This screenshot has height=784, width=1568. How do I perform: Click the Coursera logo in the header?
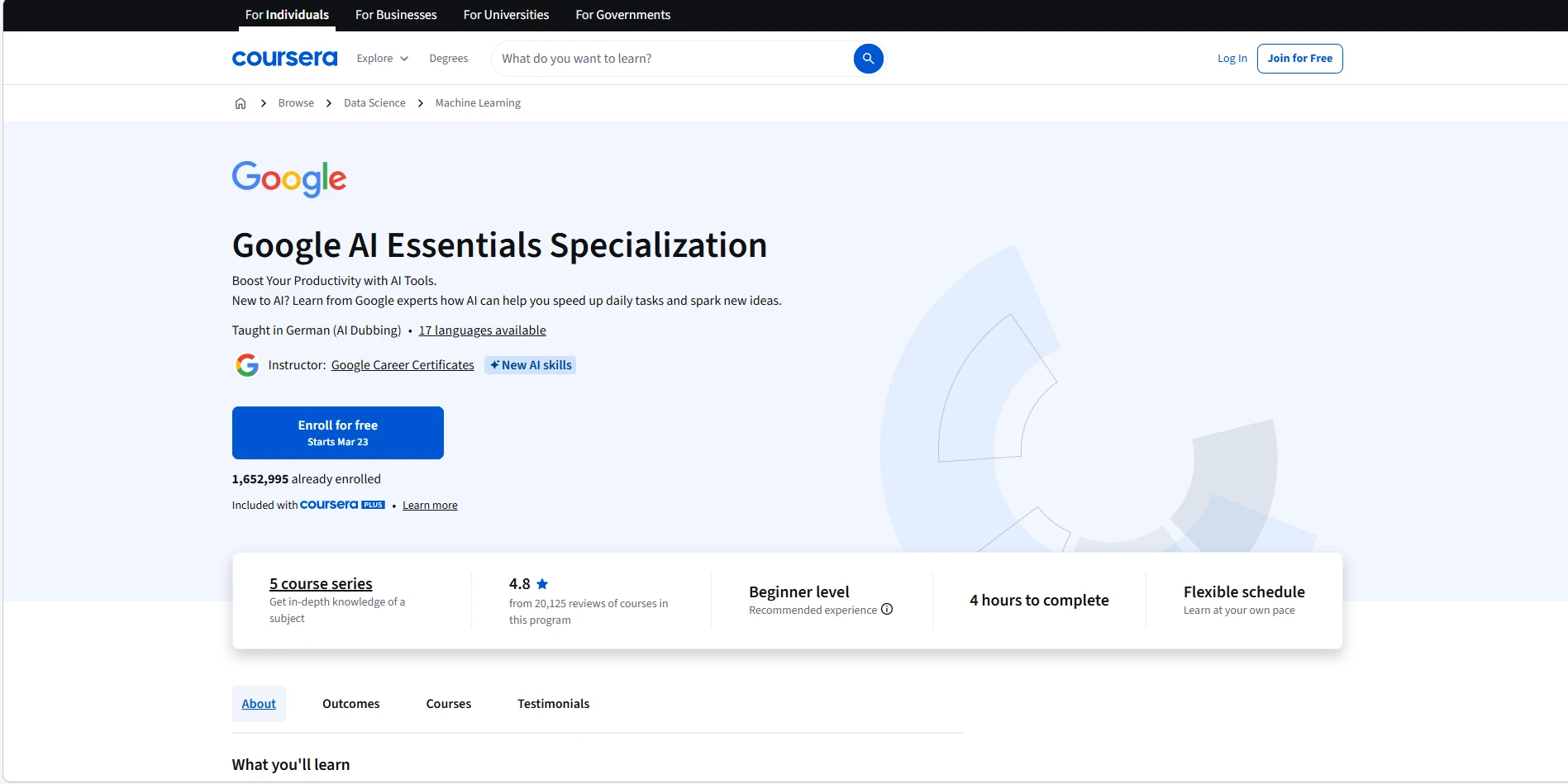click(x=284, y=58)
